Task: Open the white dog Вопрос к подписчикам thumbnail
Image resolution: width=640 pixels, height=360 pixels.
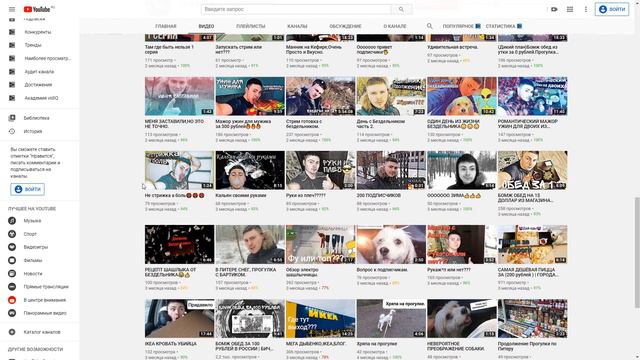Action: coord(391,244)
